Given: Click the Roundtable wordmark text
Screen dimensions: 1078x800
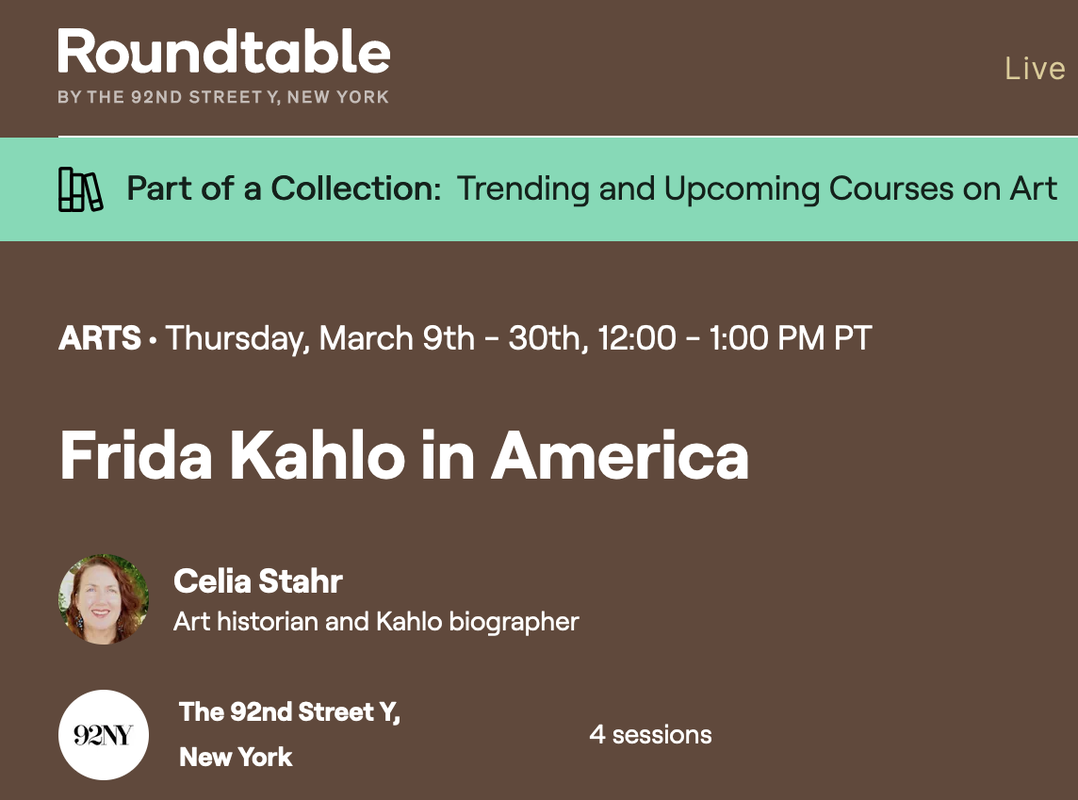Looking at the screenshot, I should [x=223, y=52].
